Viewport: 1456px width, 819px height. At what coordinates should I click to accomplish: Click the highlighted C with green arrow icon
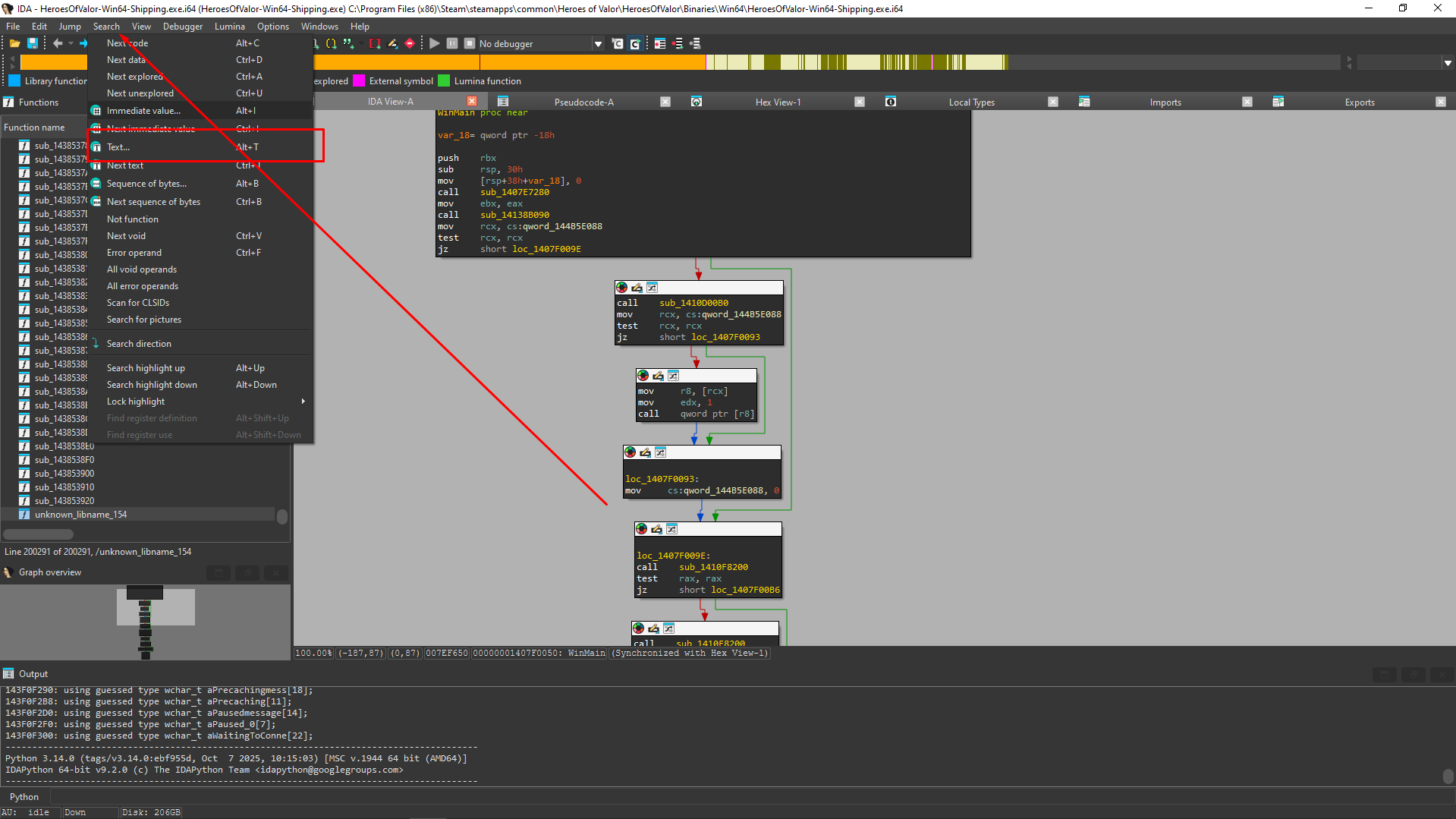click(x=635, y=43)
